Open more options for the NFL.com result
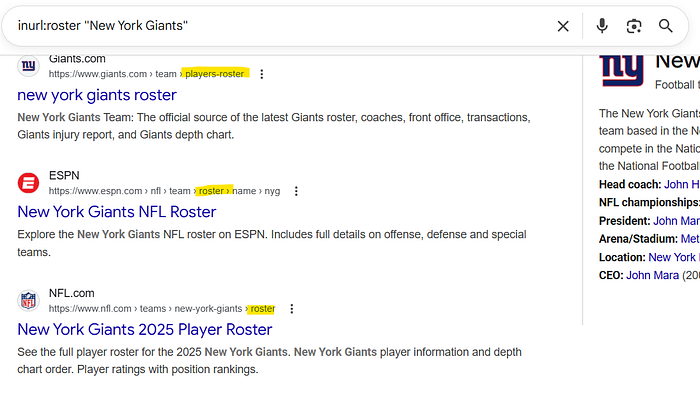The image size is (700, 403). tap(292, 309)
